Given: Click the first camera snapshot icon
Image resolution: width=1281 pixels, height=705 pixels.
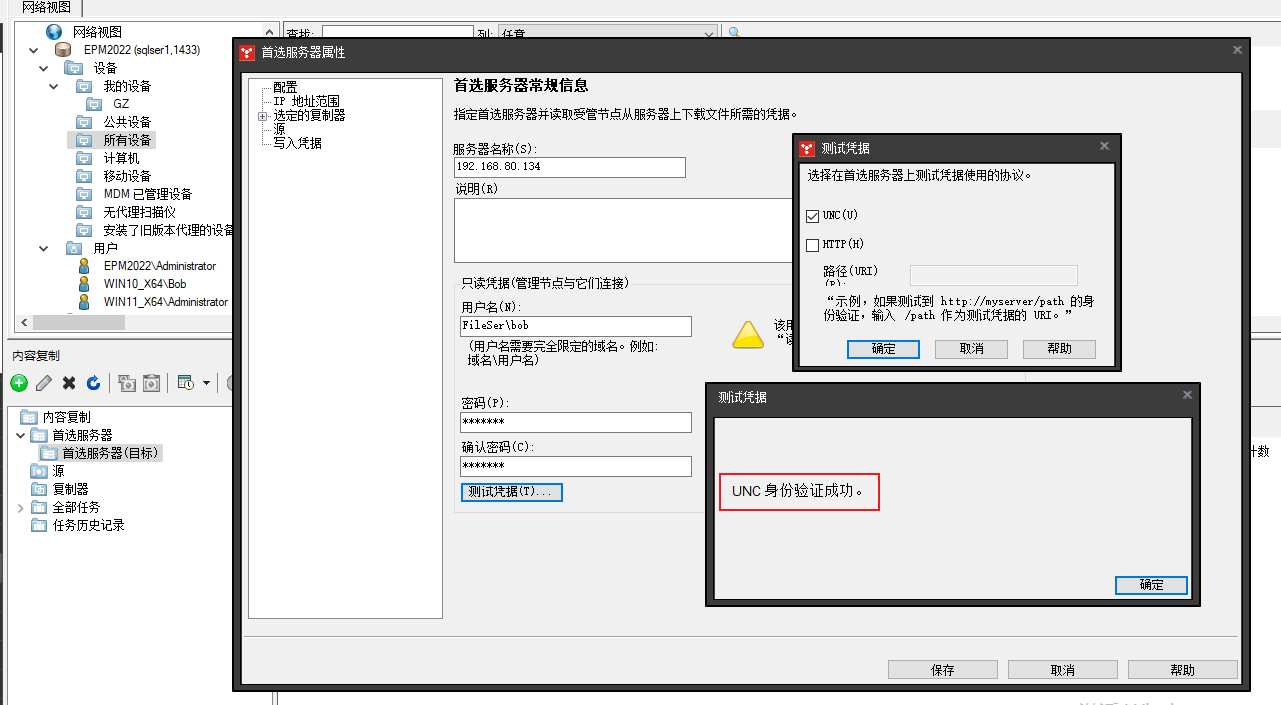Looking at the screenshot, I should point(127,383).
